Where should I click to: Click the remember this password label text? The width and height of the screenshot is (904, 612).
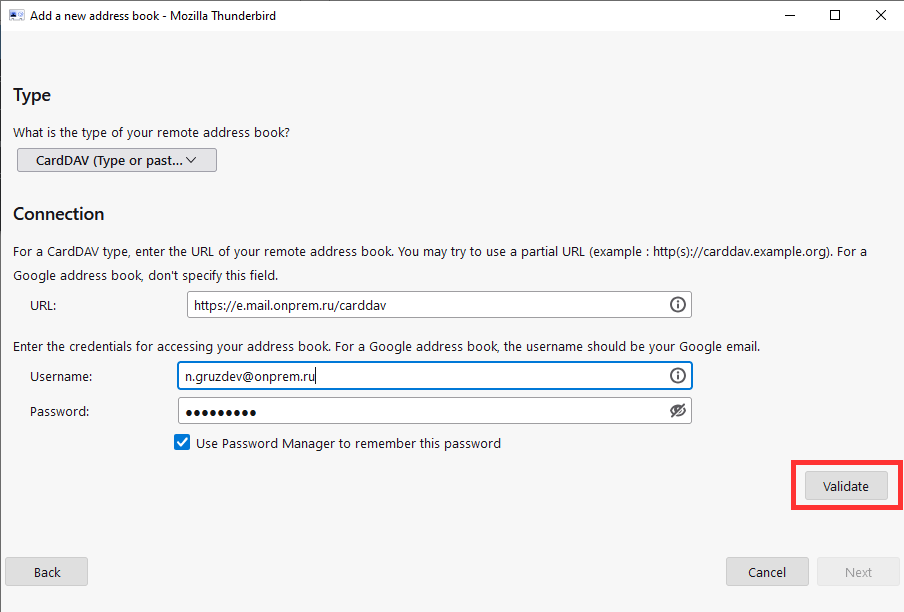348,443
